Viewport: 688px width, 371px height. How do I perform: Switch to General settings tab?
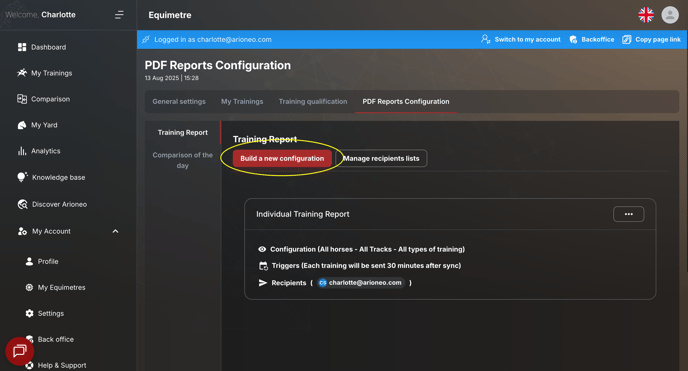179,101
